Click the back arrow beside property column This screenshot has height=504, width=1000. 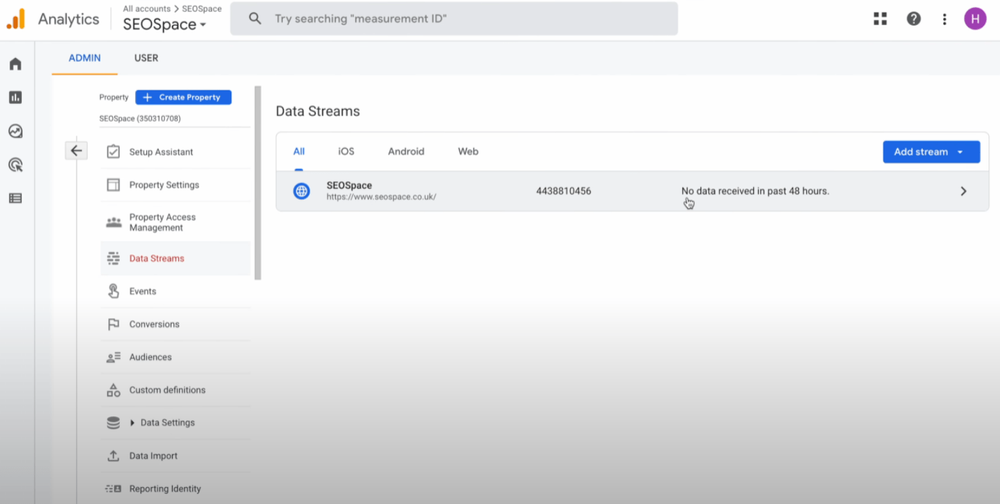click(x=77, y=151)
